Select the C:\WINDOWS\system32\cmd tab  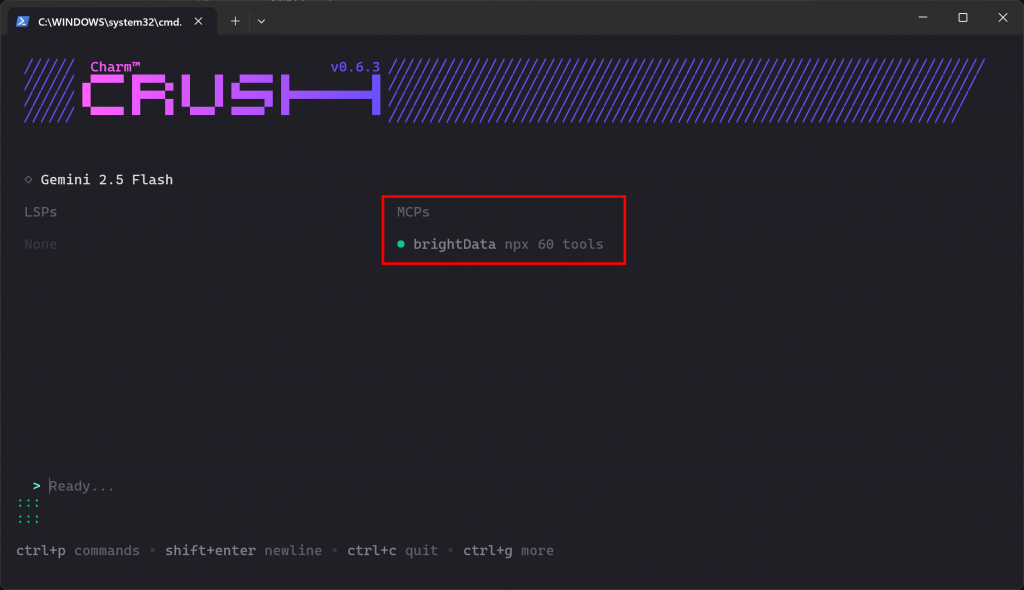(x=110, y=20)
